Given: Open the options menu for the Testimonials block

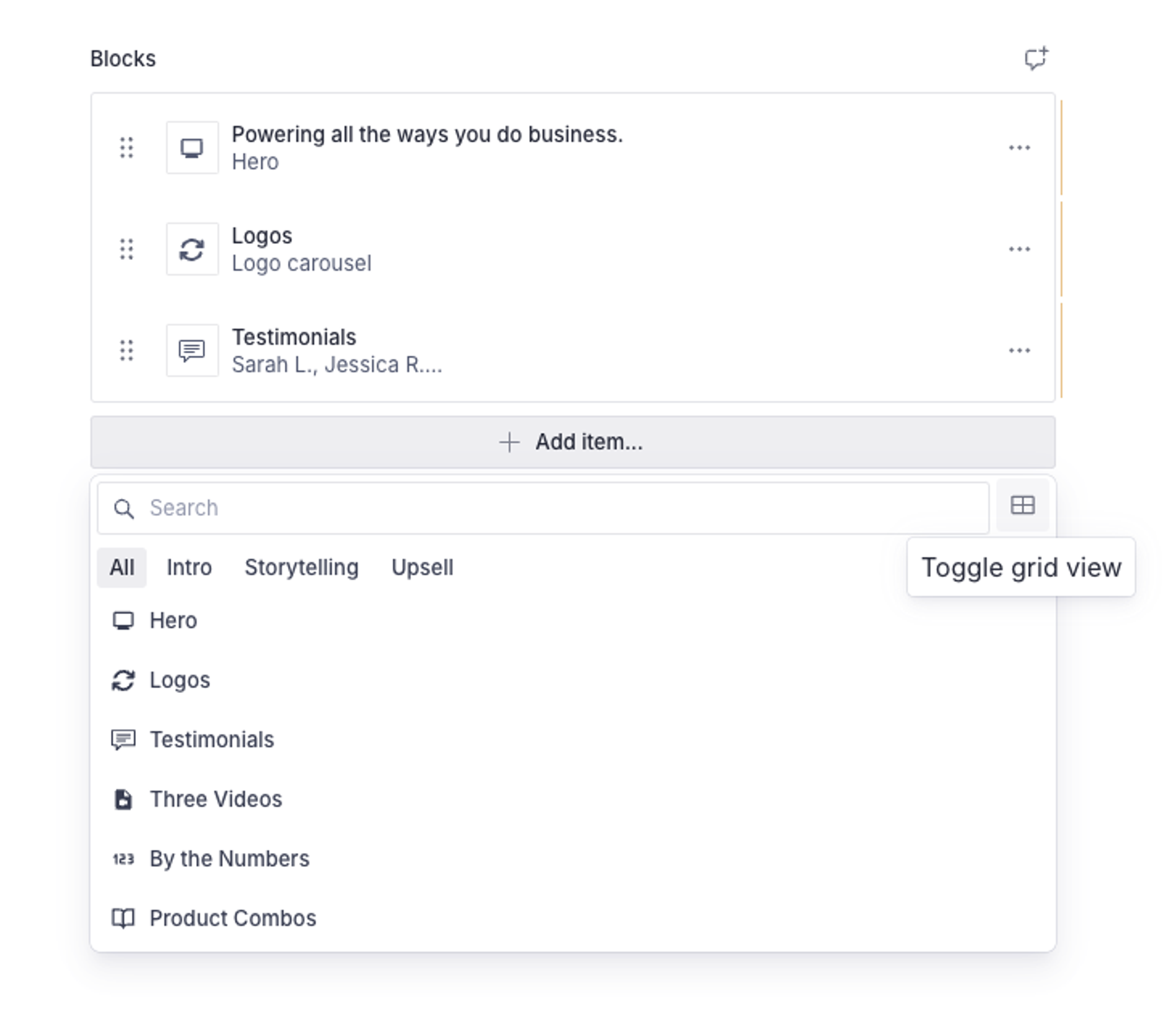Looking at the screenshot, I should coord(1019,350).
